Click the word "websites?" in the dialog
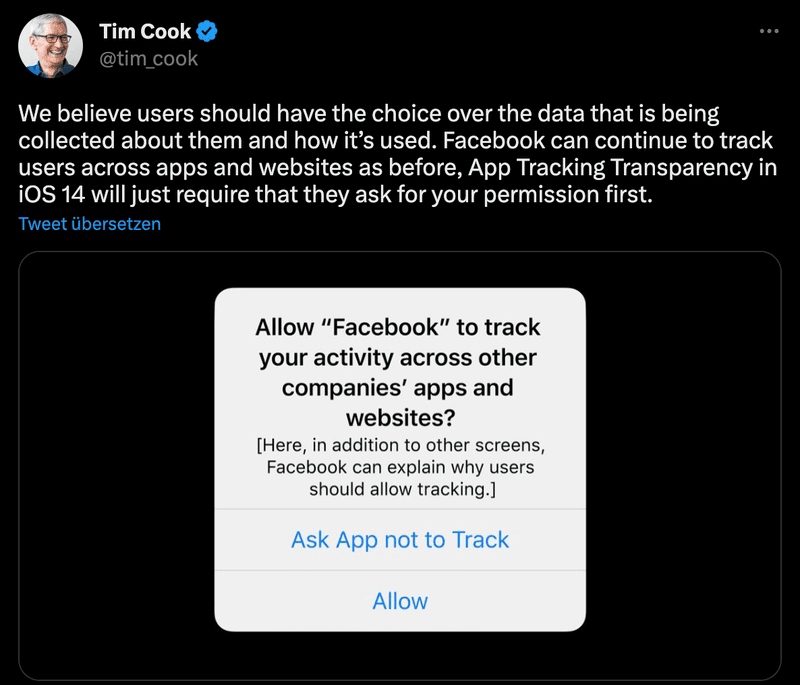The image size is (800, 685). coord(401,418)
